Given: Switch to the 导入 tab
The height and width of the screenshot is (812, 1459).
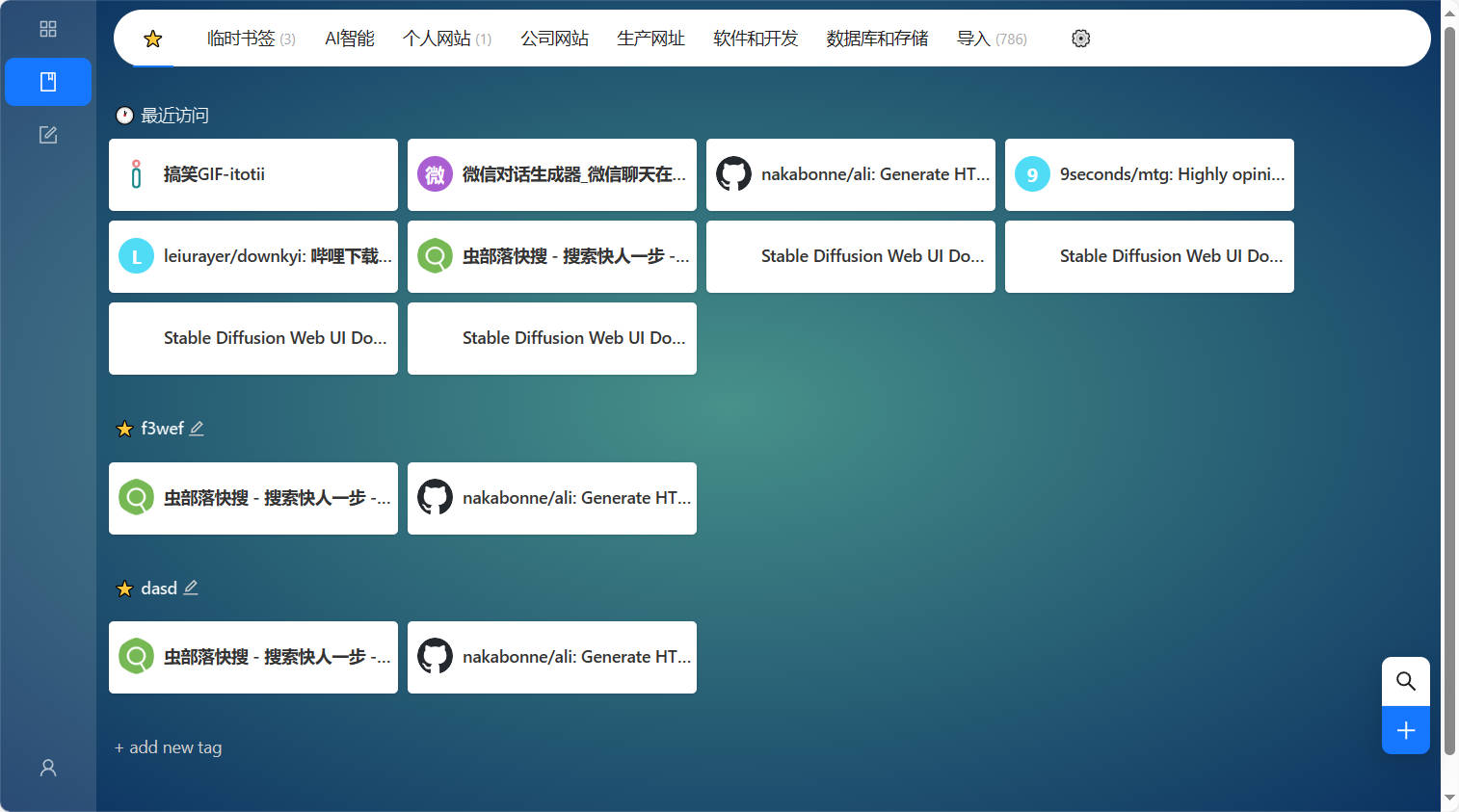Looking at the screenshot, I should pyautogui.click(x=992, y=39).
